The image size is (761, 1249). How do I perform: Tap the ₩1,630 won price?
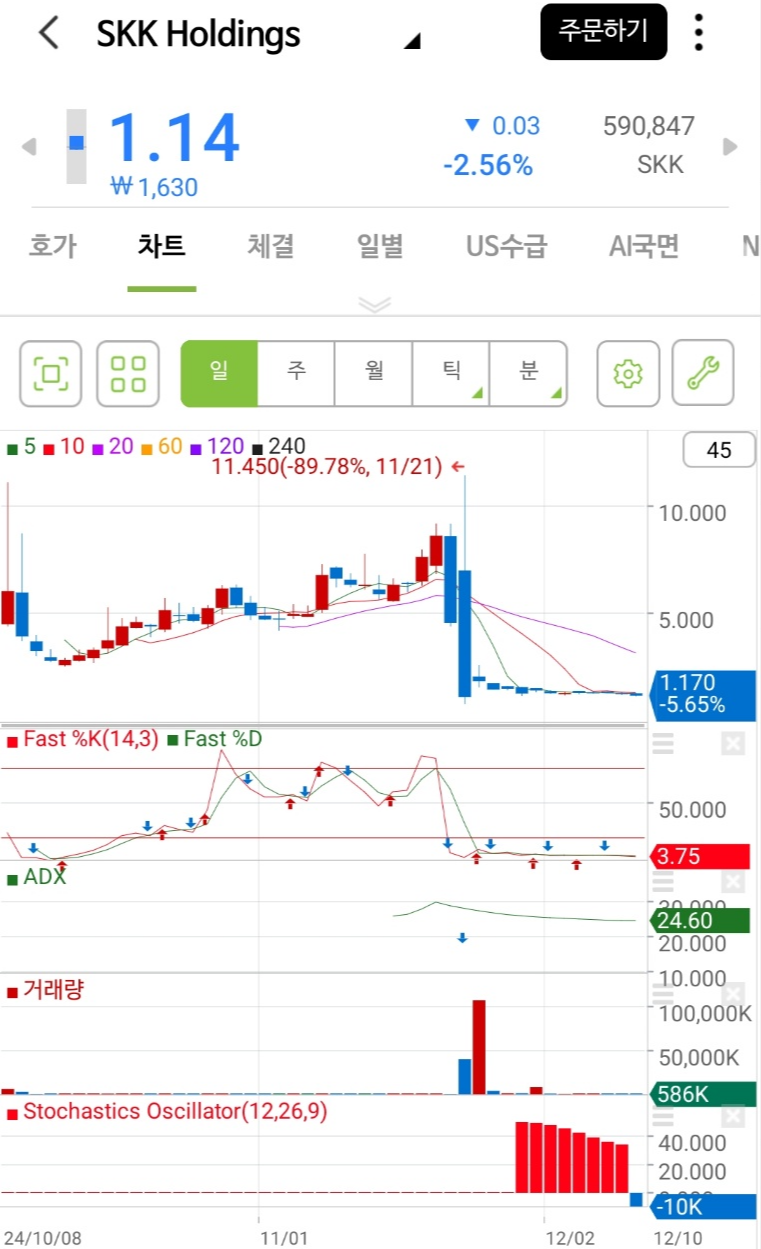click(x=154, y=187)
